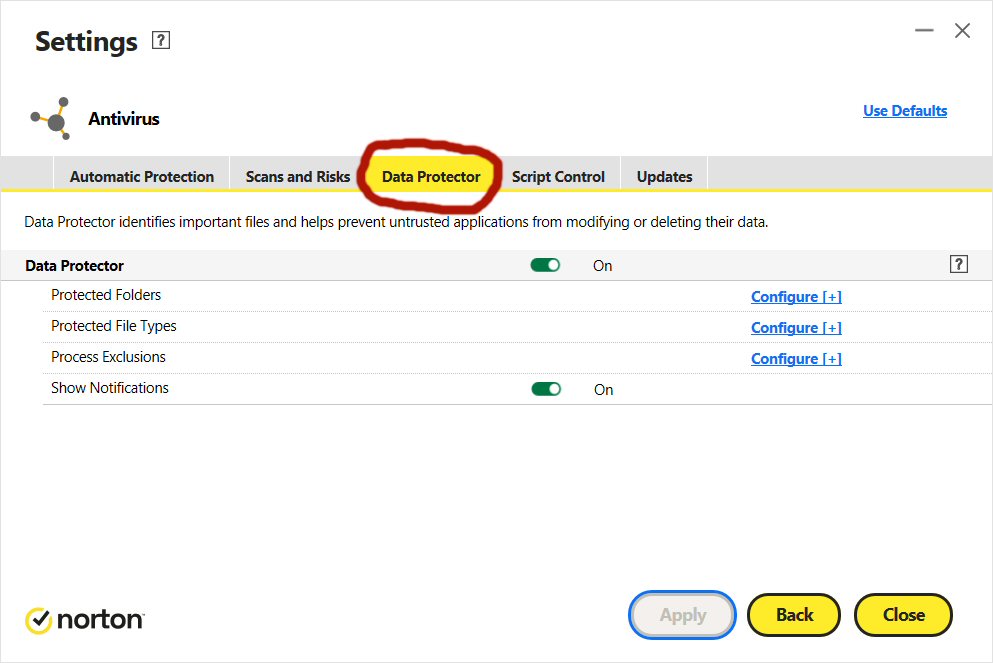The width and height of the screenshot is (993, 663).
Task: Click the Antivirus molecule icon
Action: point(51,118)
